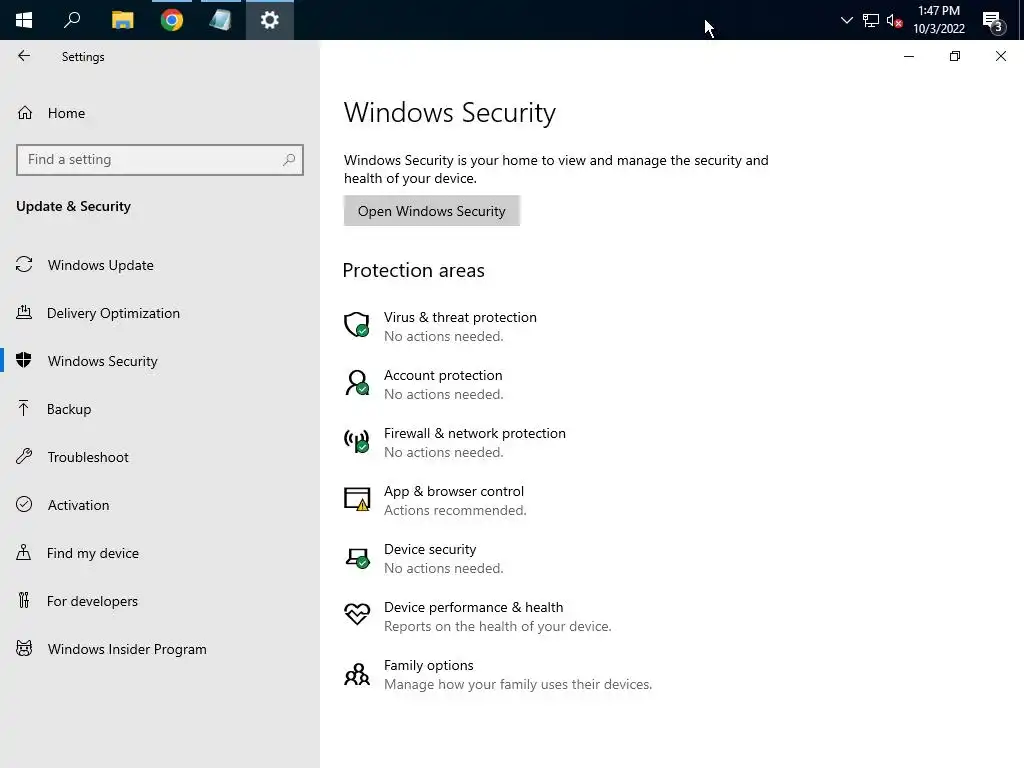Viewport: 1024px width, 768px height.
Task: Minimize the Settings window
Action: click(908, 56)
